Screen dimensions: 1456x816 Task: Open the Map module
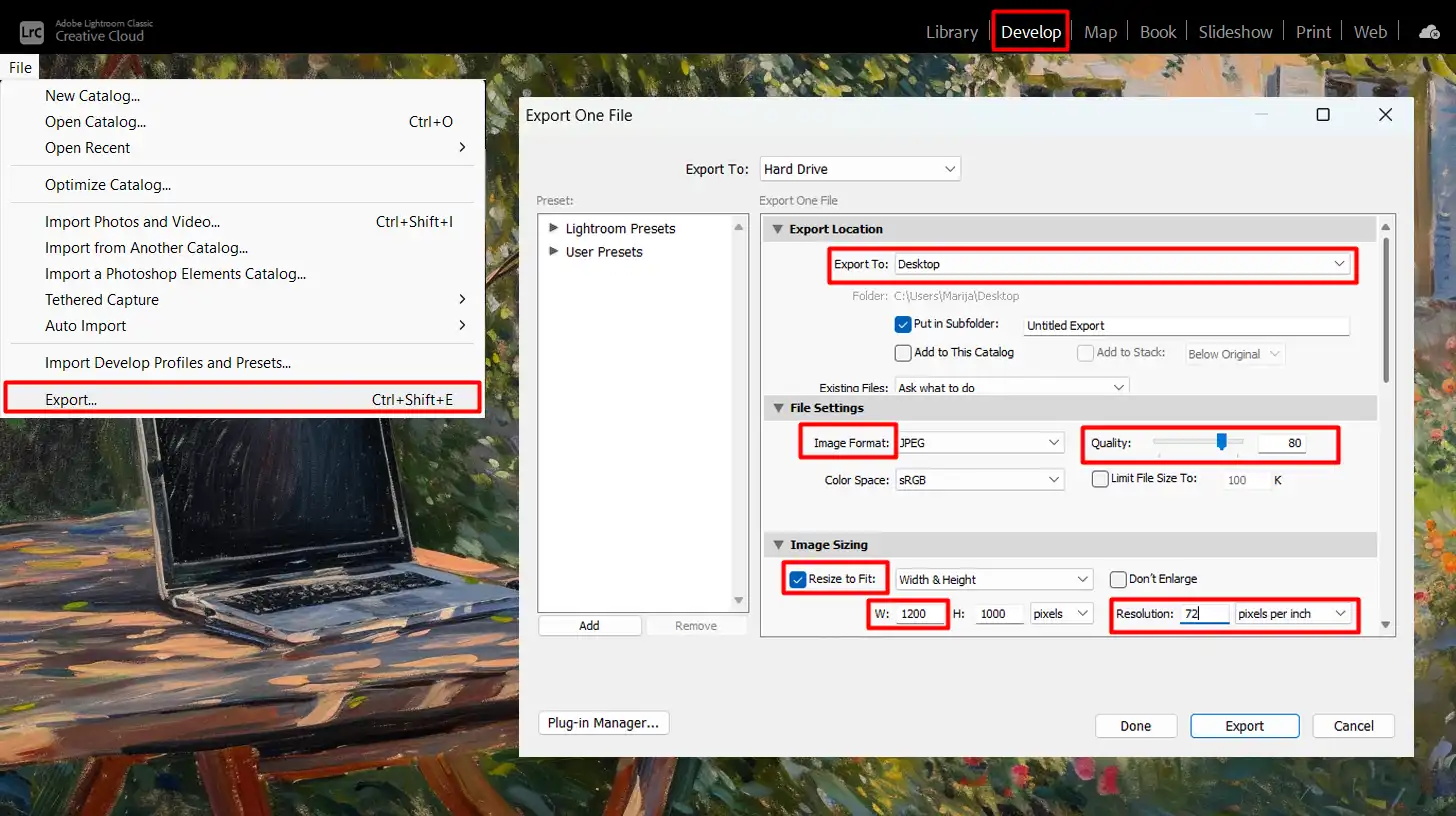[1100, 32]
